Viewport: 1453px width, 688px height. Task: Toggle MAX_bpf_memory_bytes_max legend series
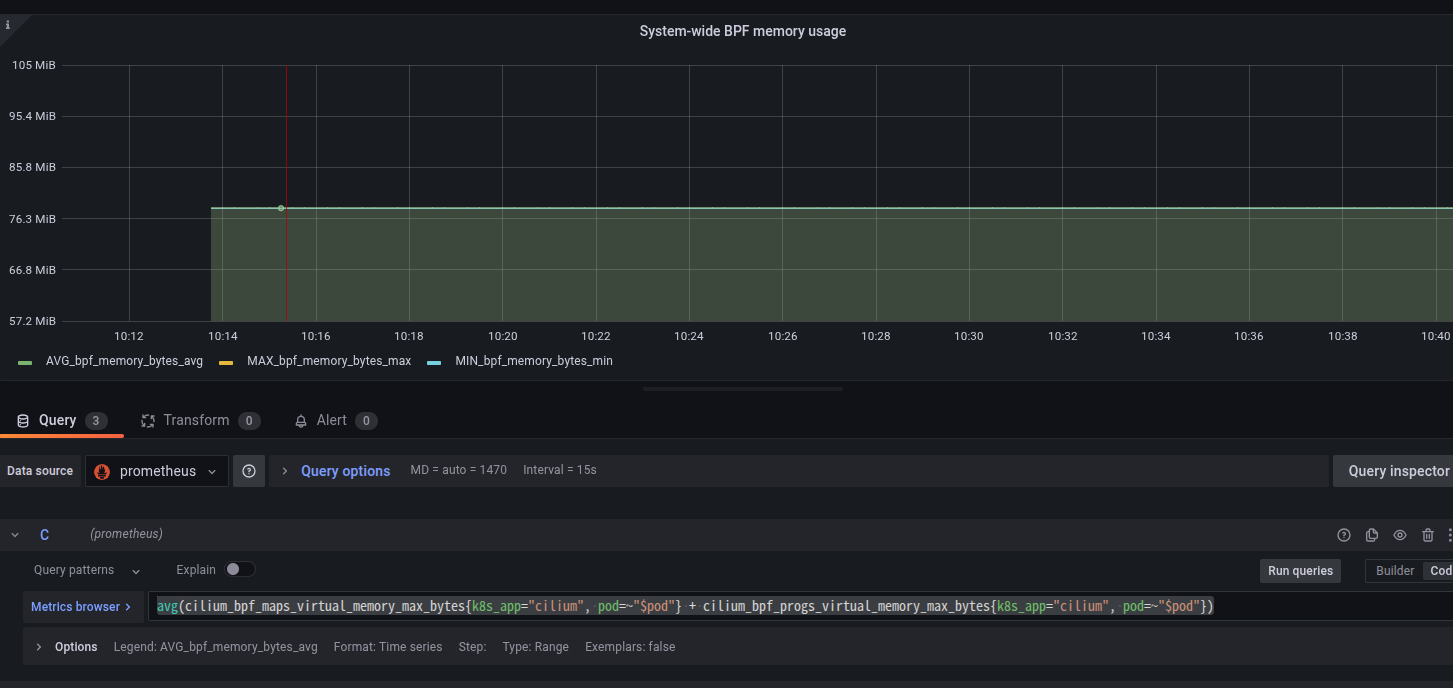point(329,361)
